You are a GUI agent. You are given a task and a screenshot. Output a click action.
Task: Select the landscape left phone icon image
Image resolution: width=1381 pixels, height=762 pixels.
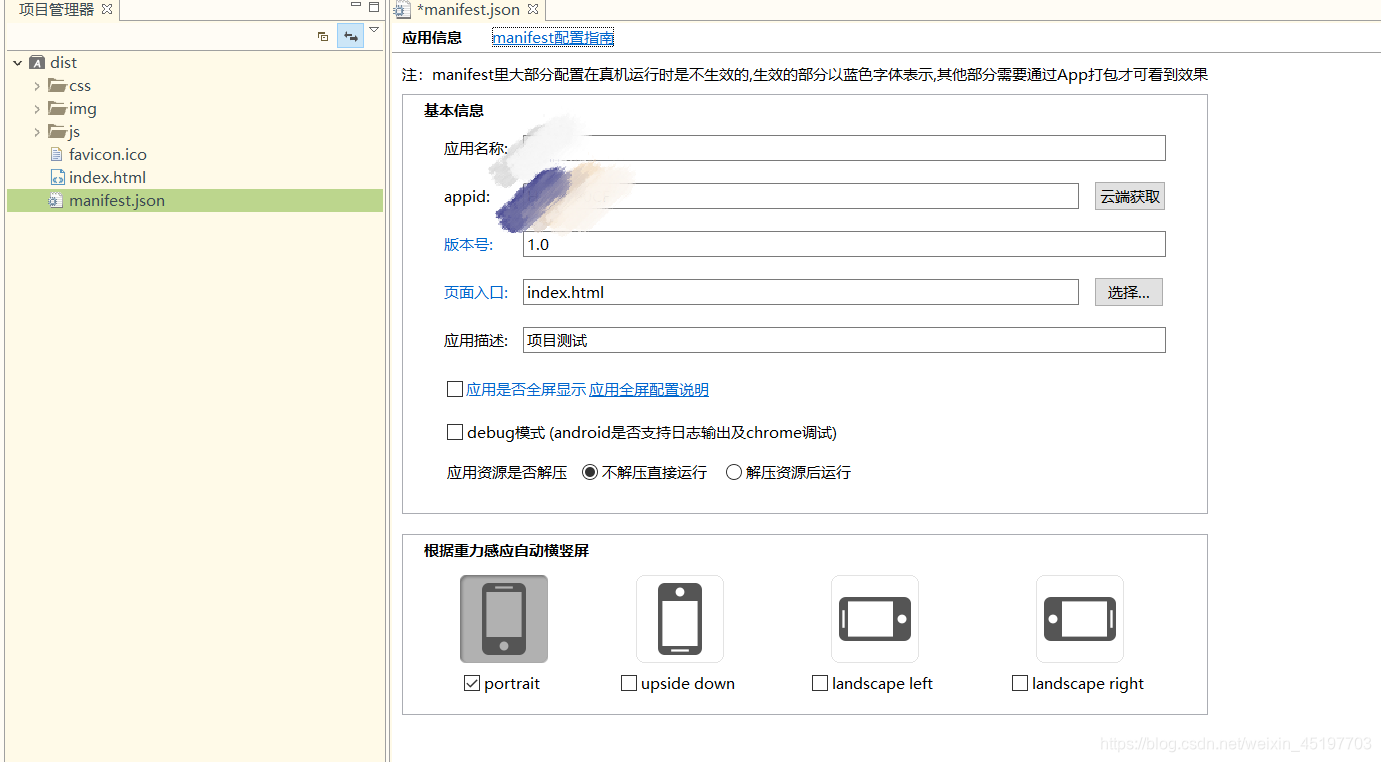tap(874, 618)
